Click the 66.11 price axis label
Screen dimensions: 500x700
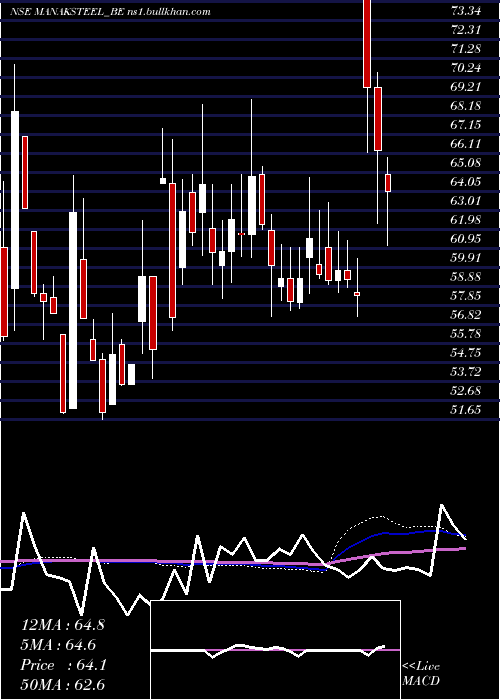pyautogui.click(x=466, y=143)
